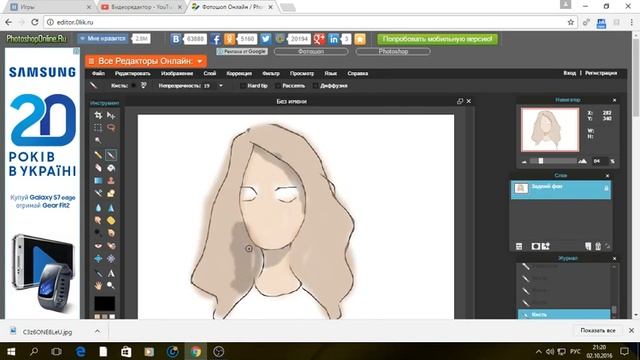Select the Magic Wand tool
Image resolution: width=640 pixels, height=360 pixels.
[x=98, y=140]
